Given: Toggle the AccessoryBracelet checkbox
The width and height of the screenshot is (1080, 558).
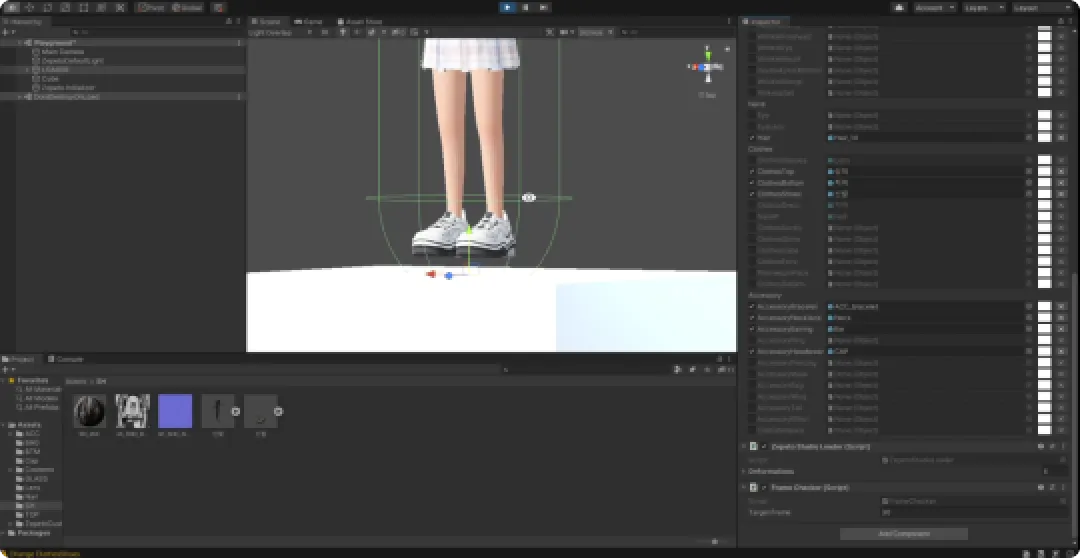Looking at the screenshot, I should 752,306.
